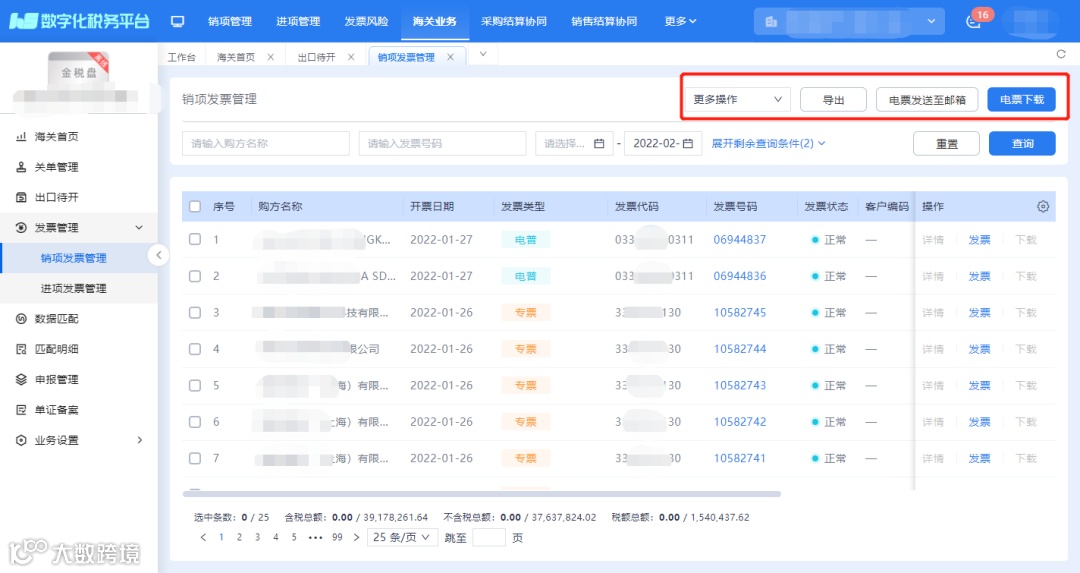
Task: Expand the tab list dropdown chevron
Action: point(483,54)
